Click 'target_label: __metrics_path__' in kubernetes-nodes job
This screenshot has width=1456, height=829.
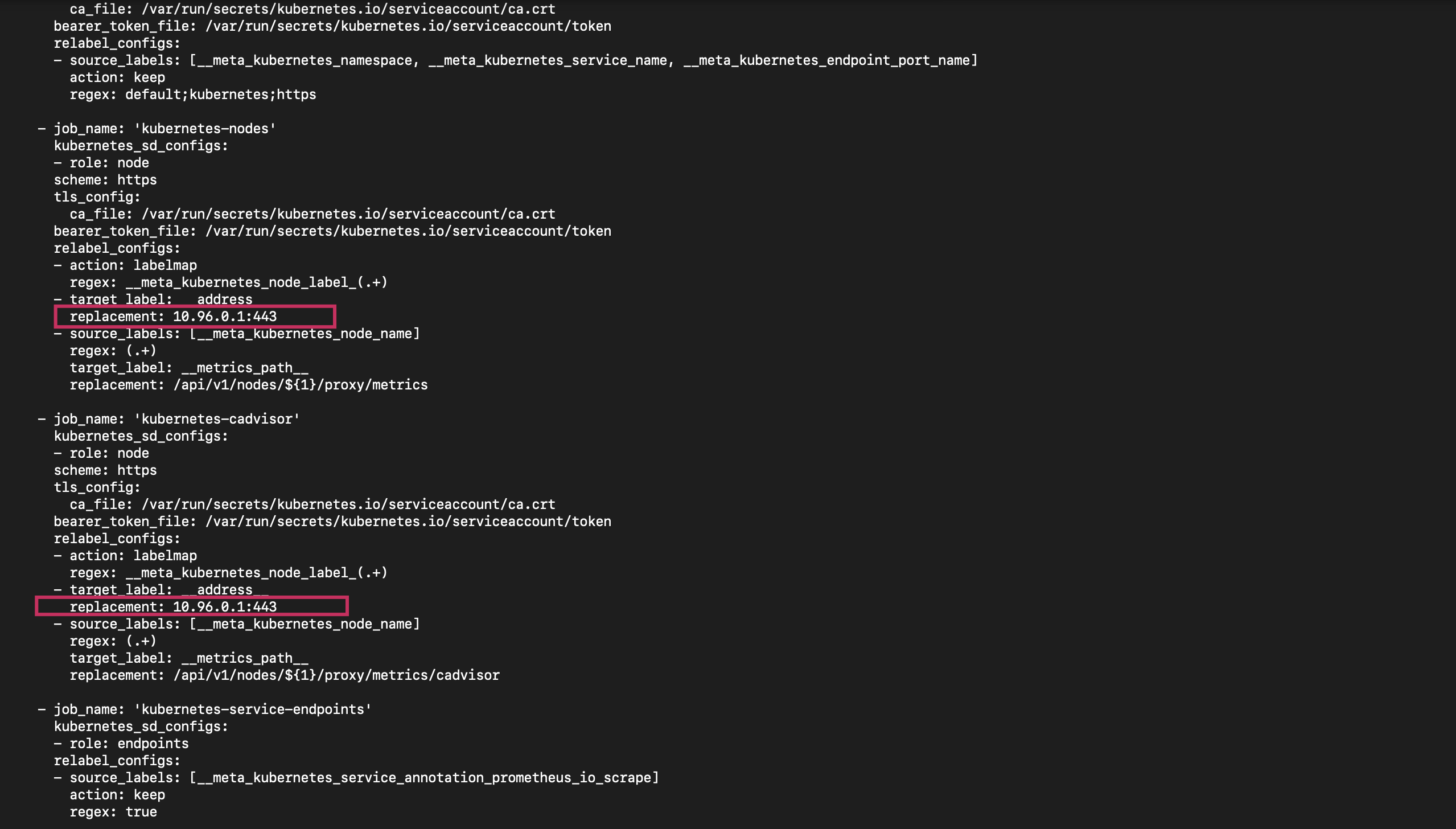click(189, 368)
